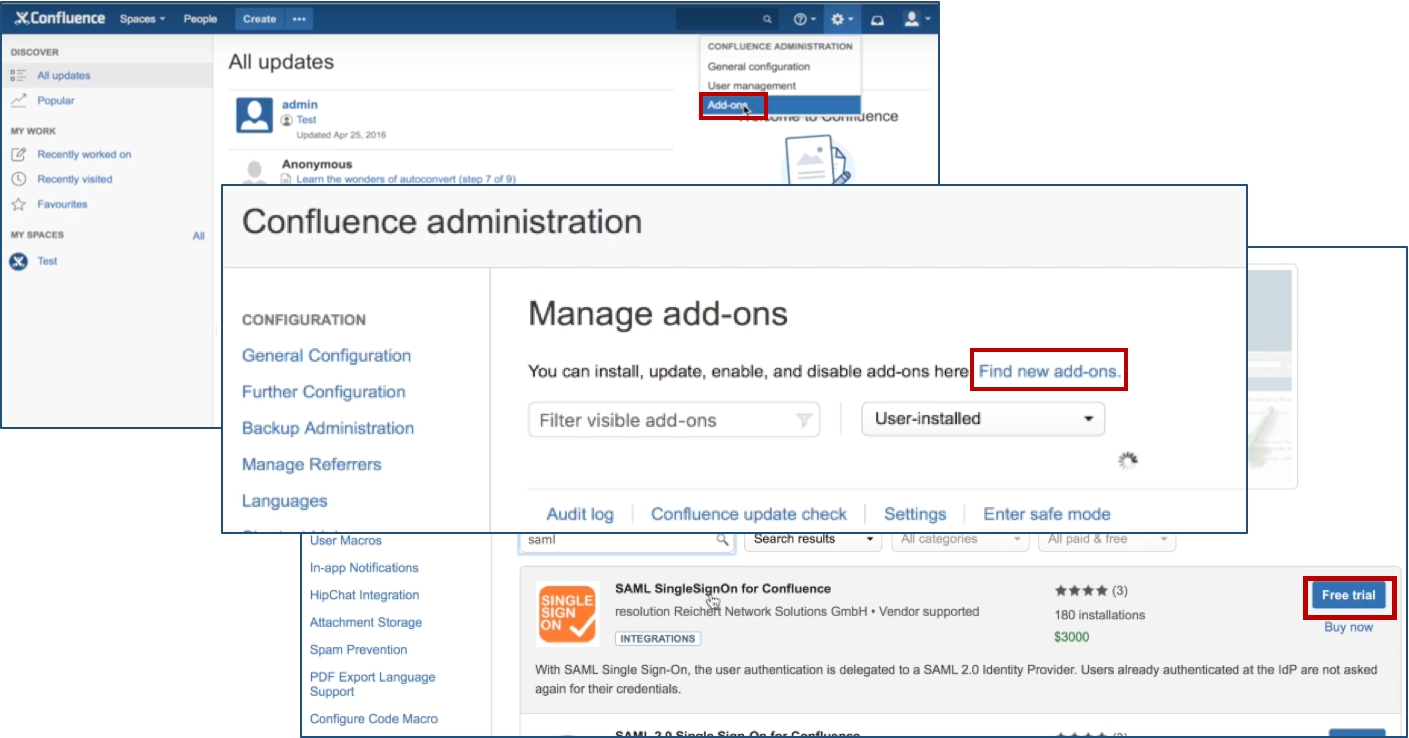Click the admin user avatar
The width and height of the screenshot is (1409, 738).
pos(254,115)
